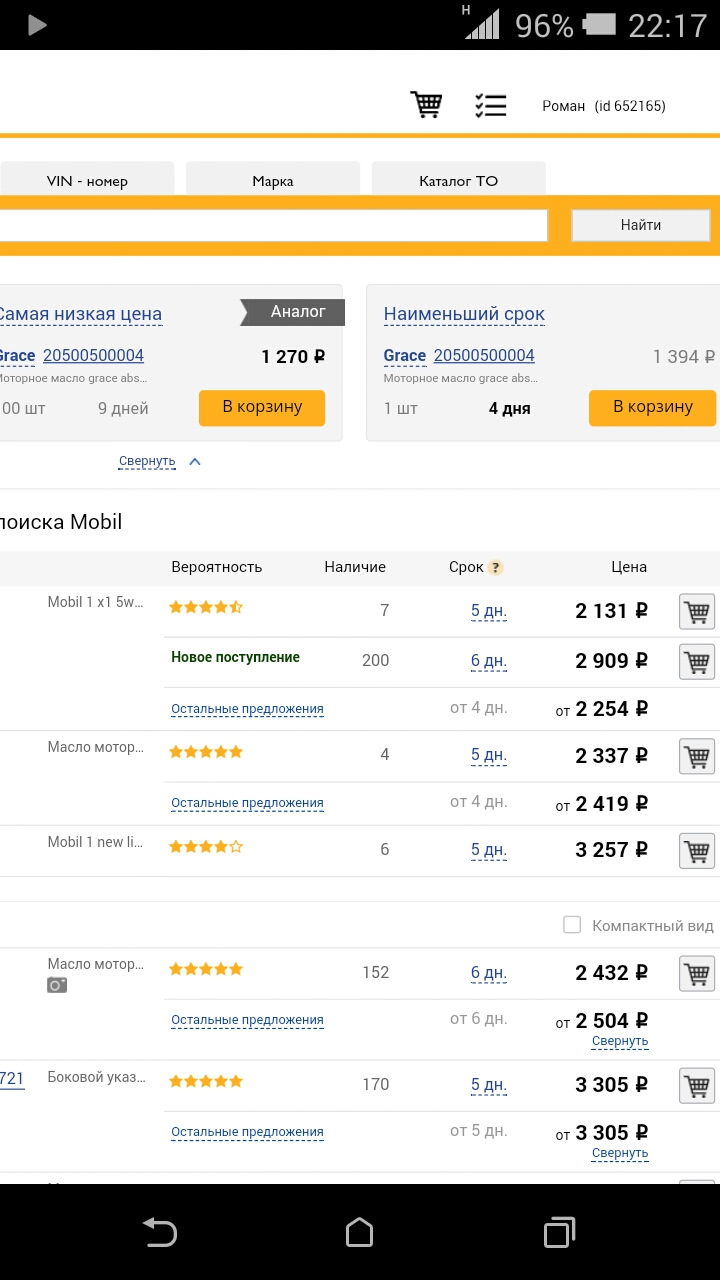This screenshot has height=1280, width=720.
Task: Click the Срок help question mark
Action: (495, 568)
